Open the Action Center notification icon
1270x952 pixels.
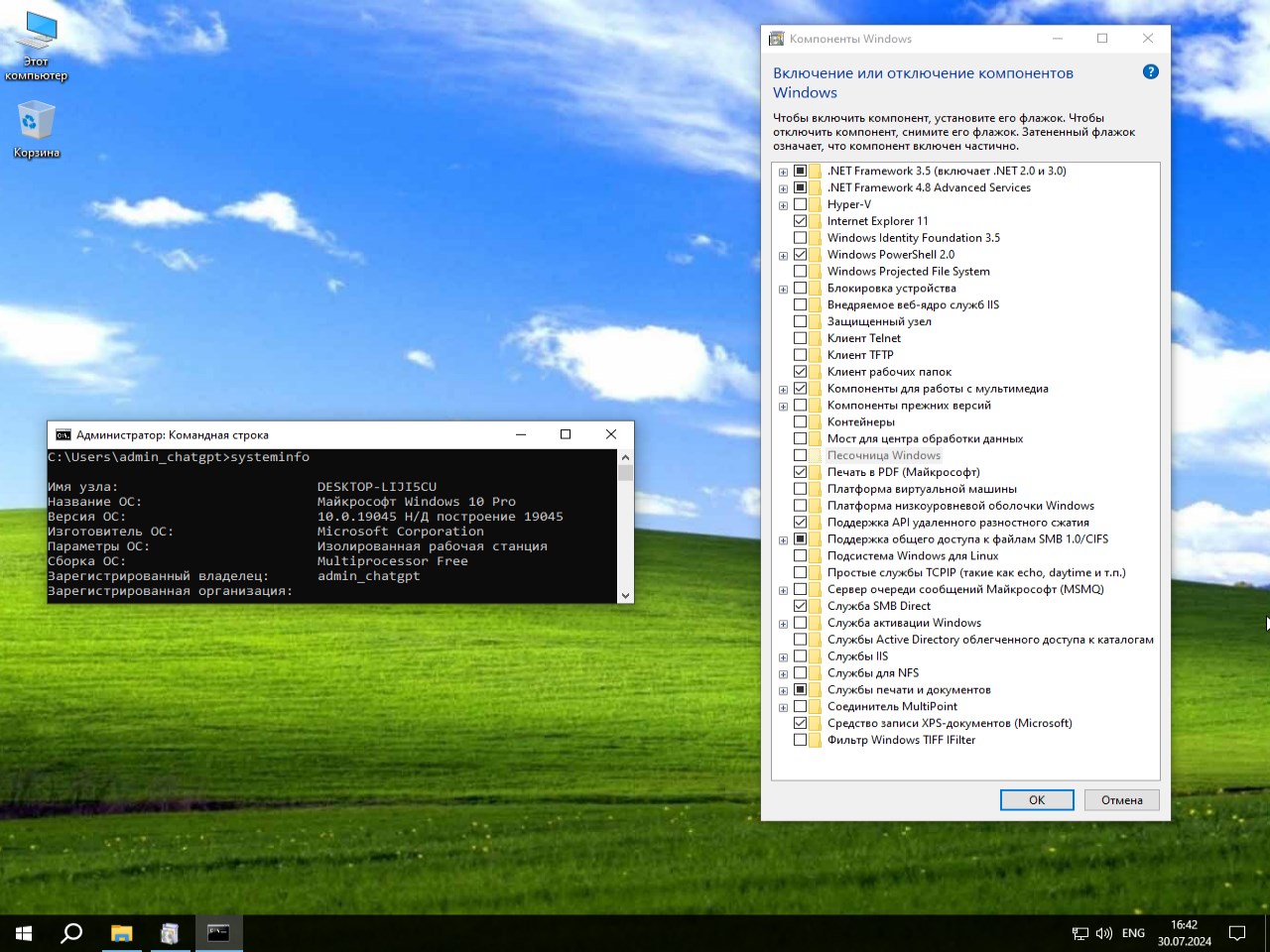[1236, 932]
